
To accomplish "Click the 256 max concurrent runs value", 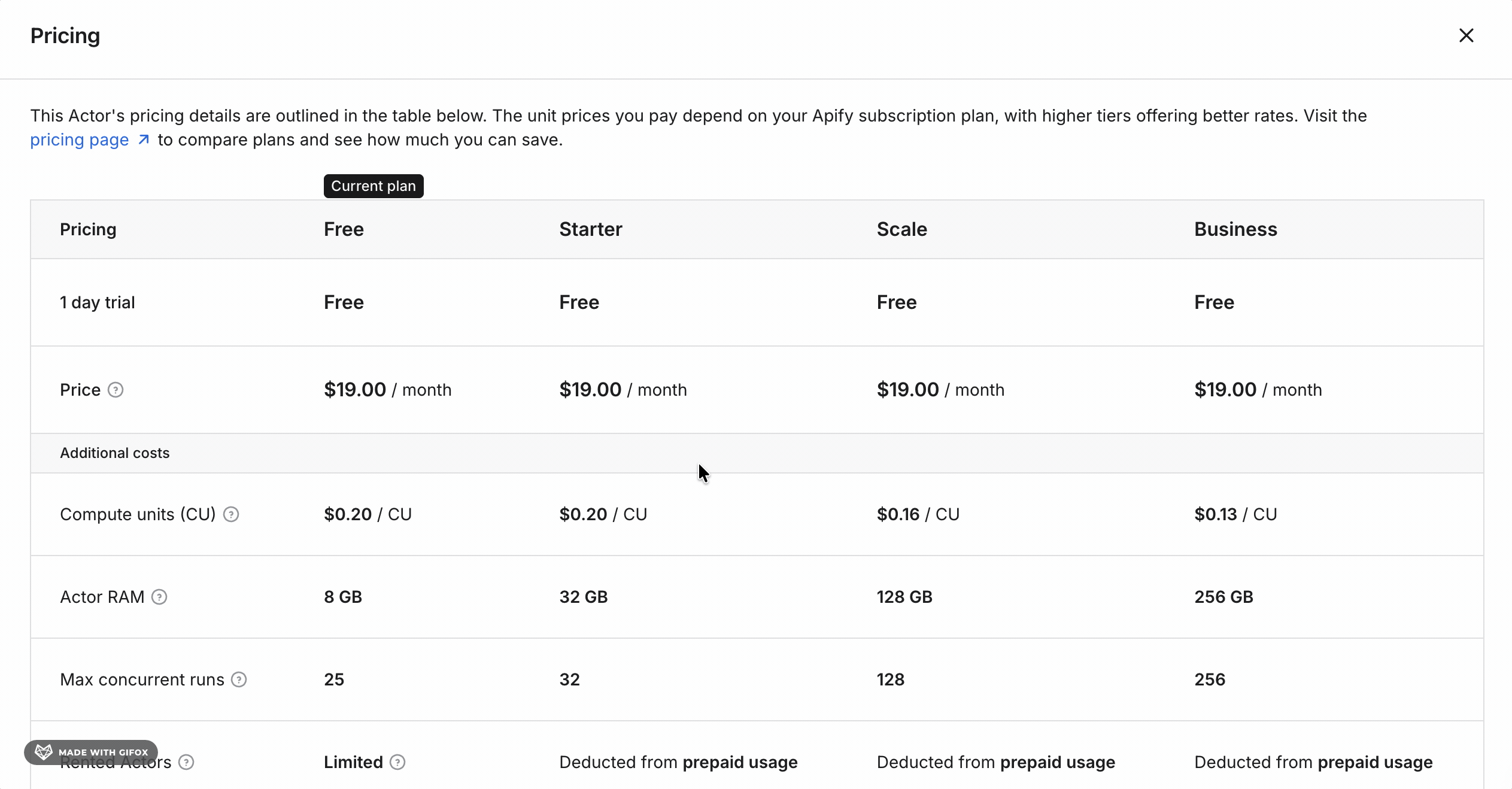I will click(1210, 679).
